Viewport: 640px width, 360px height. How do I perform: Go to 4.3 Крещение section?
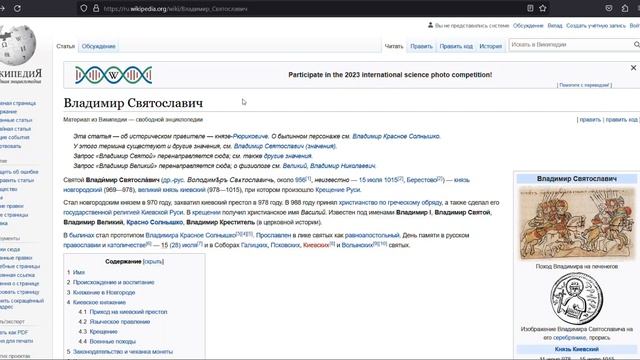point(103,332)
